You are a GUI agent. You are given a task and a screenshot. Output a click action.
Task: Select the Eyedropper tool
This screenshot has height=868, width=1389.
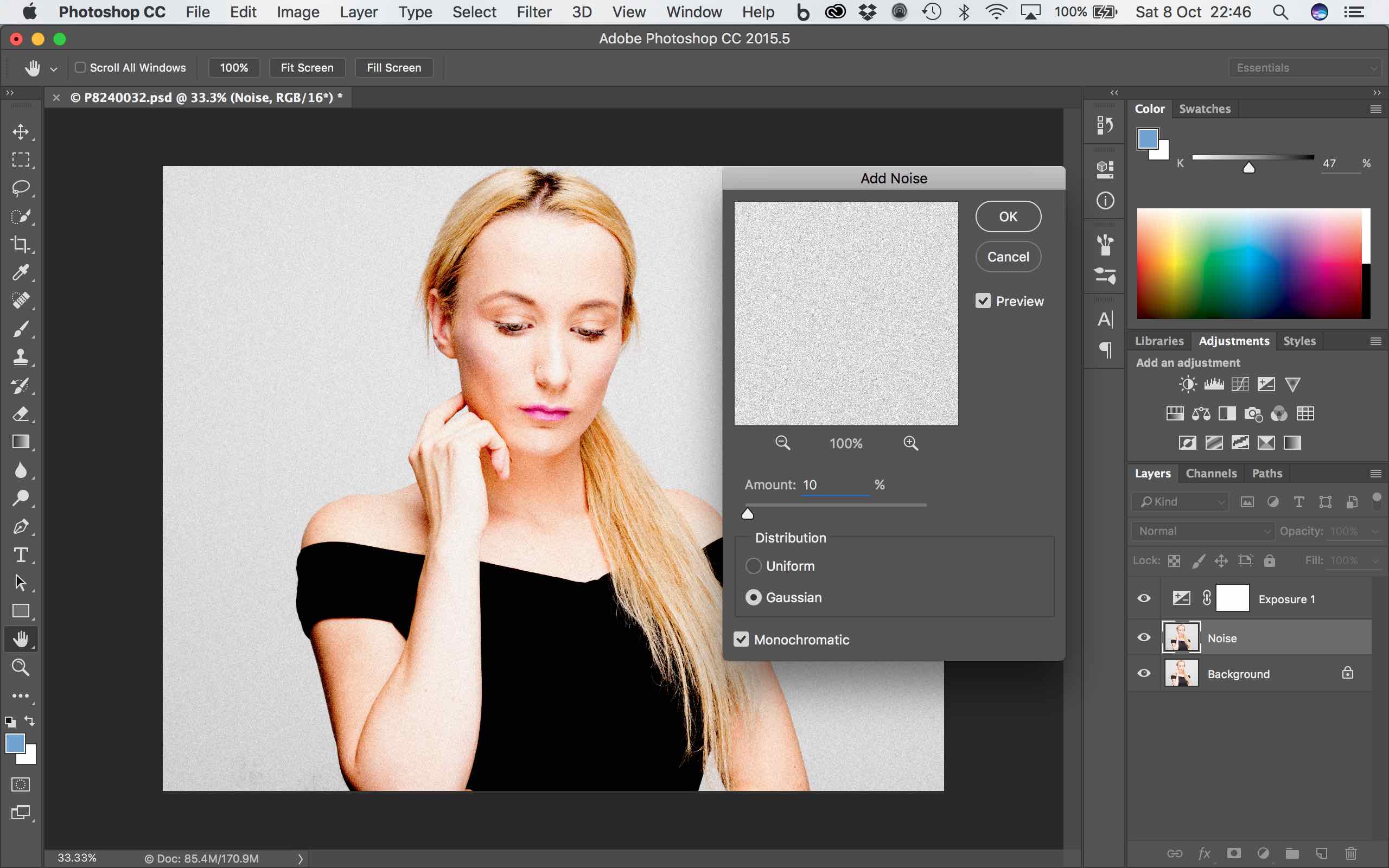coord(21,273)
